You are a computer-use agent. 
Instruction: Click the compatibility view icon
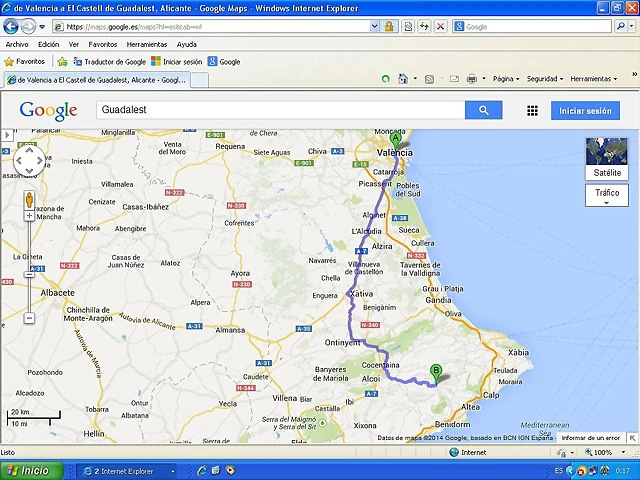(x=408, y=27)
